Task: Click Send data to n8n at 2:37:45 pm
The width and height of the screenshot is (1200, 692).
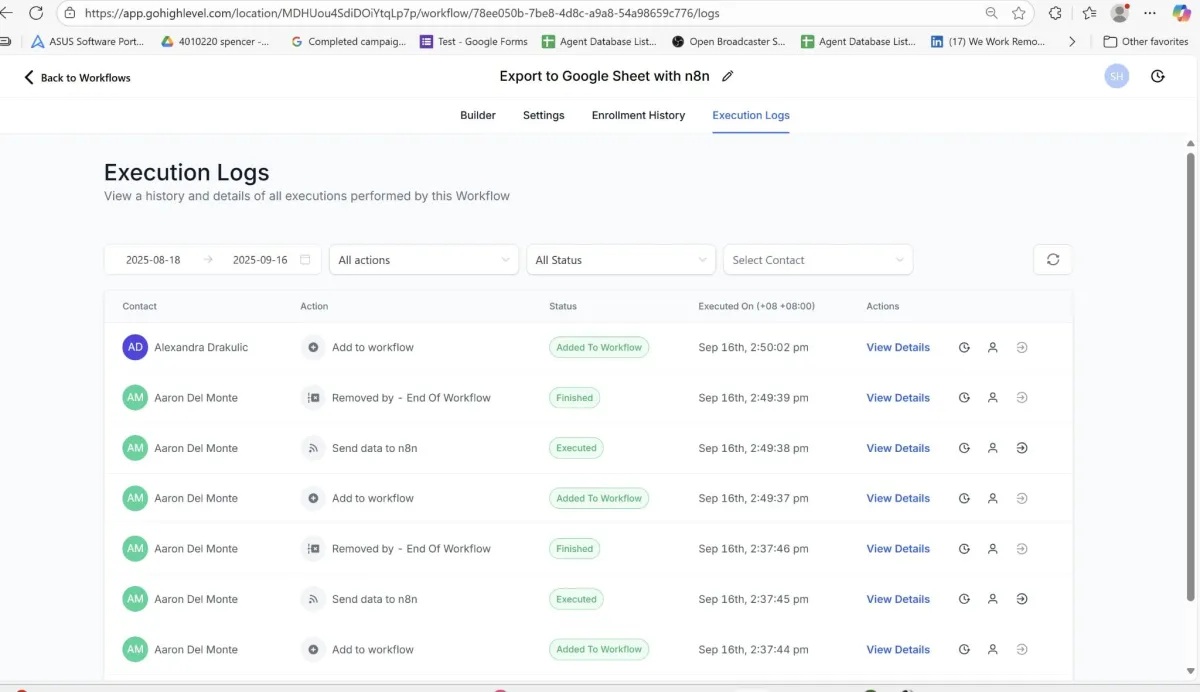Action: click(x=374, y=599)
